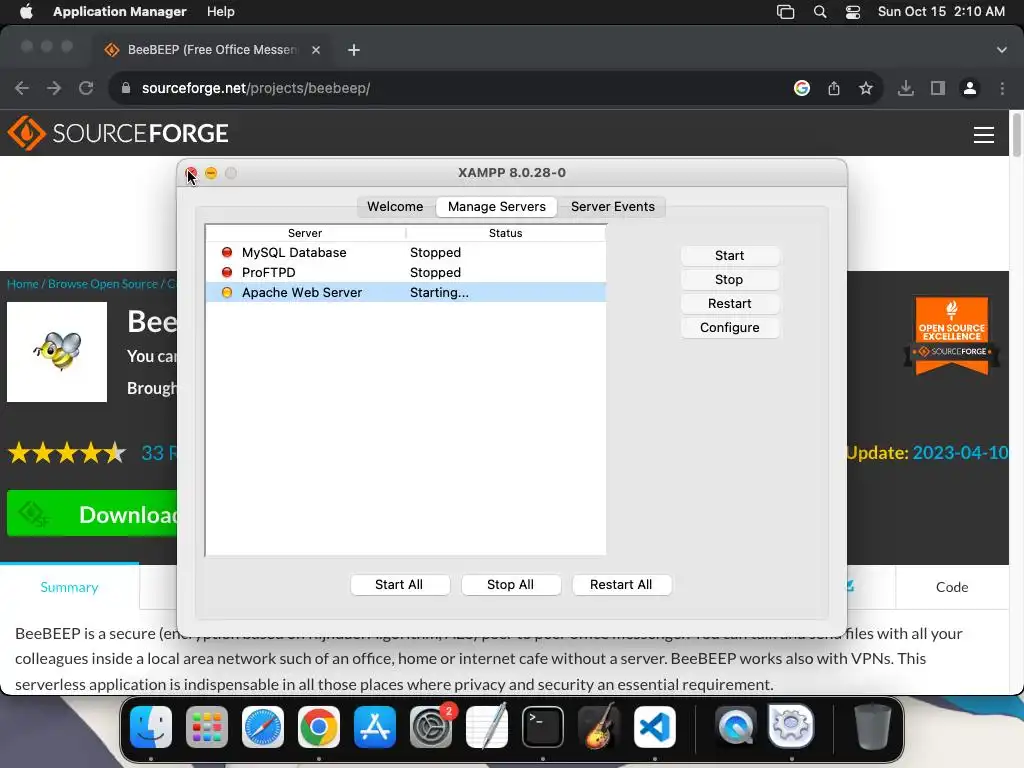This screenshot has width=1024, height=768.
Task: Click the SourceForge logo
Action: [118, 133]
